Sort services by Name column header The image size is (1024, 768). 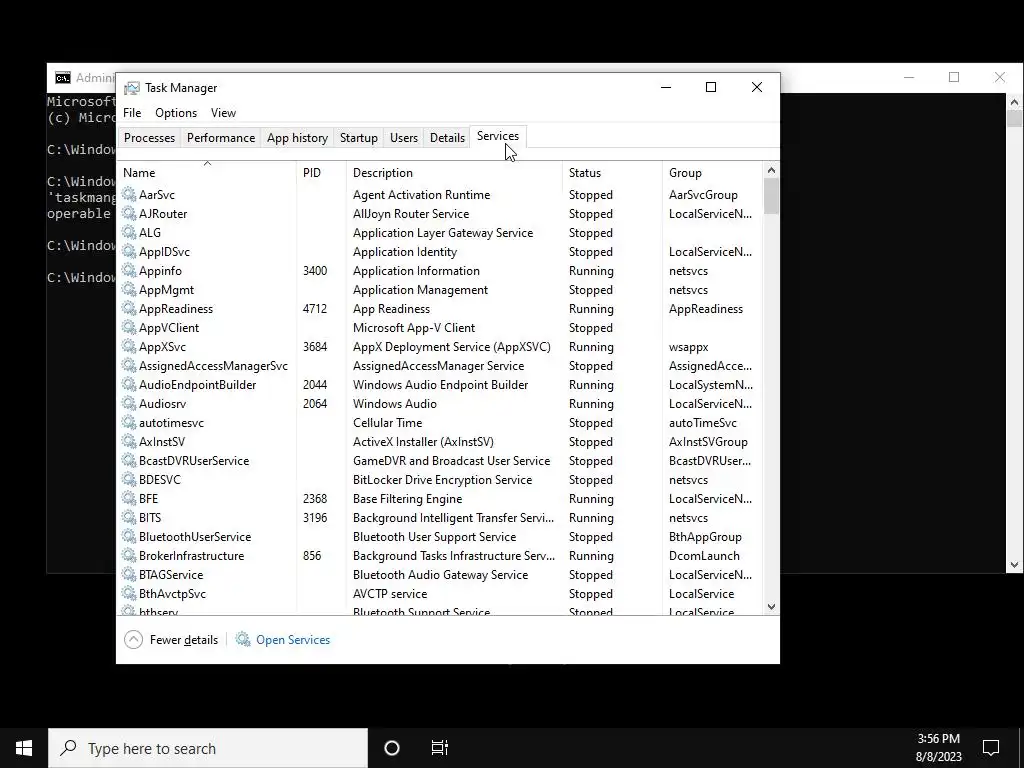click(207, 172)
